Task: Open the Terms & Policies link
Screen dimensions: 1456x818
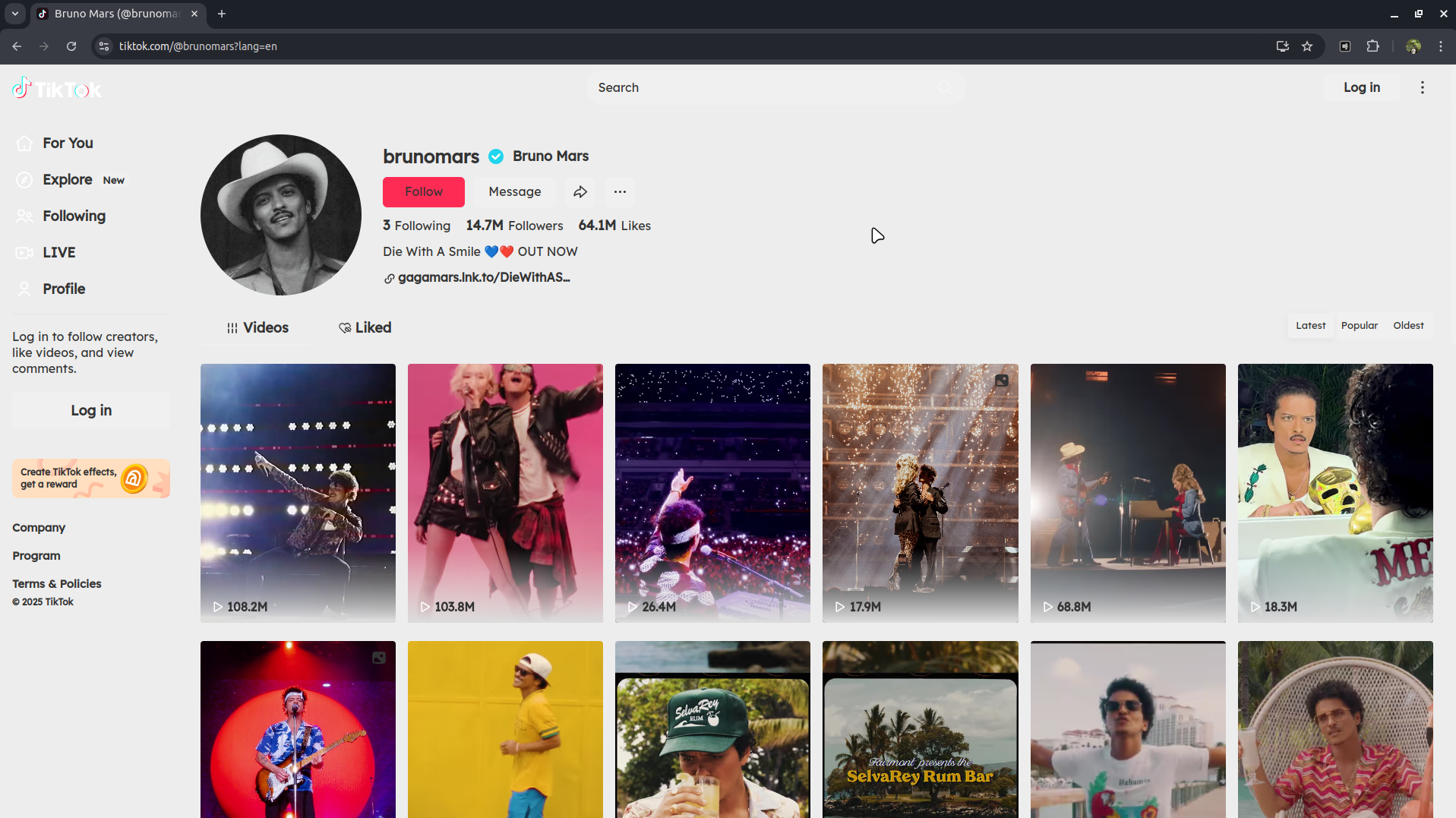Action: pyautogui.click(x=56, y=583)
